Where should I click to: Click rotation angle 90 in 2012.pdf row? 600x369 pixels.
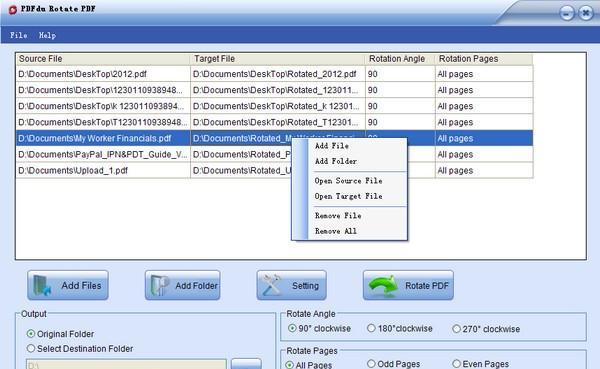pyautogui.click(x=400, y=74)
